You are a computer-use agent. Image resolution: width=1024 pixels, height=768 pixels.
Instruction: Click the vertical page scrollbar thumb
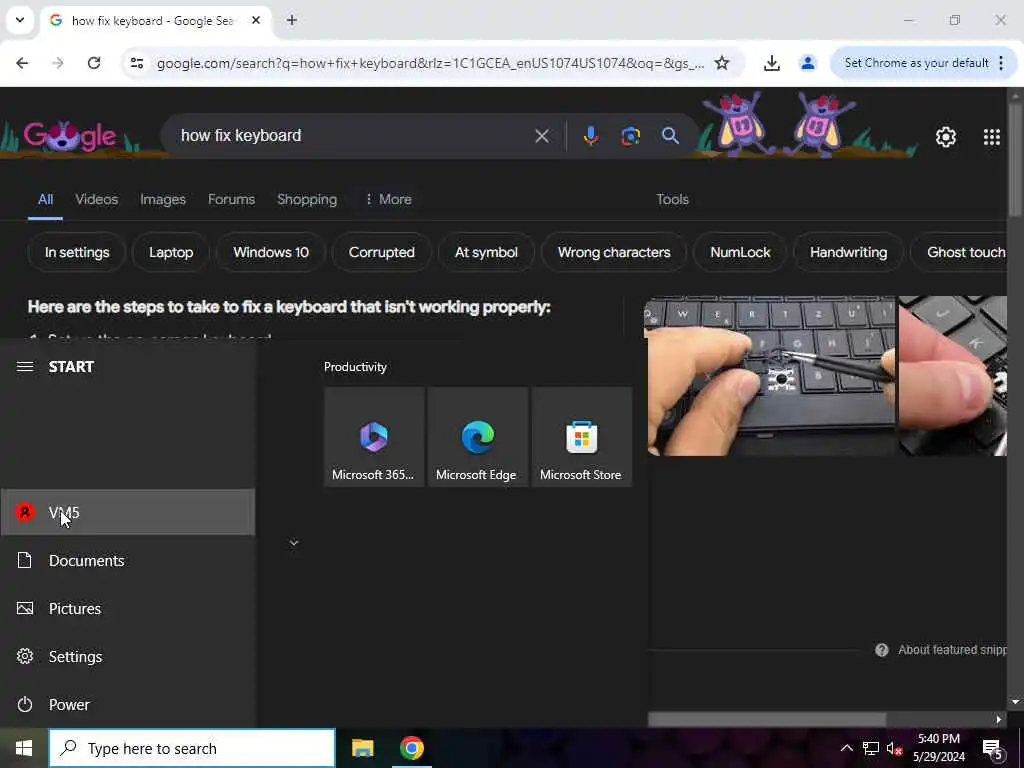point(1015,160)
